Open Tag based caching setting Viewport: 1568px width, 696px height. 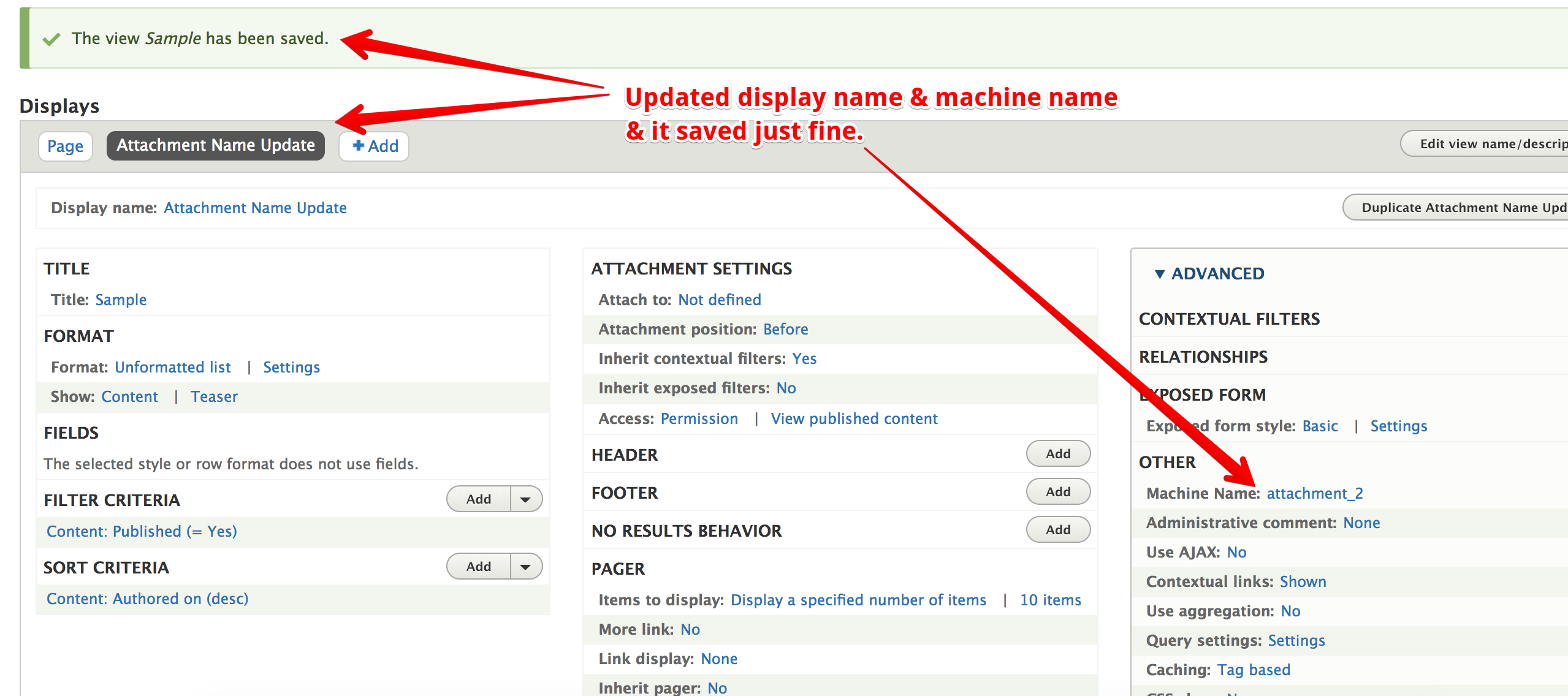pos(1253,670)
